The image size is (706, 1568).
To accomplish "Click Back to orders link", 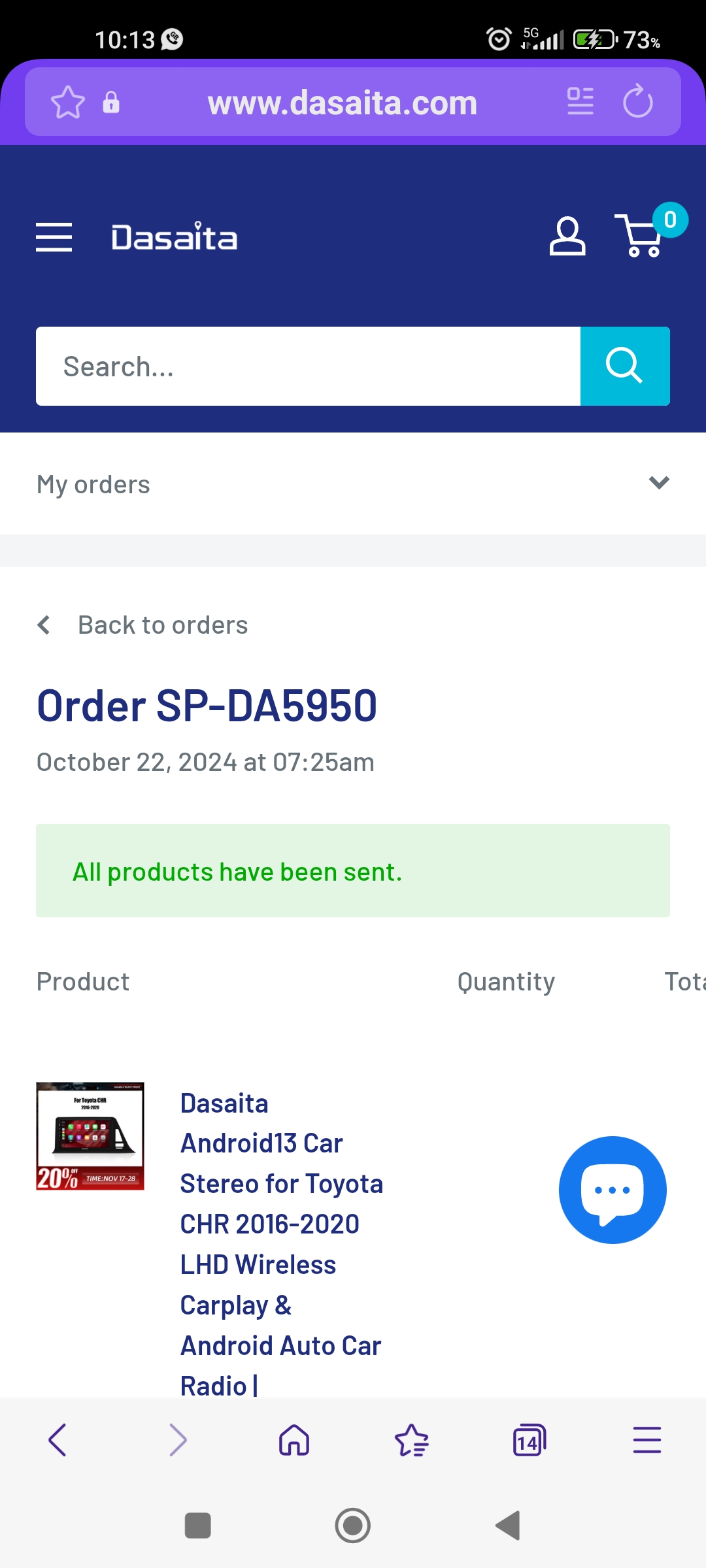I will point(163,625).
